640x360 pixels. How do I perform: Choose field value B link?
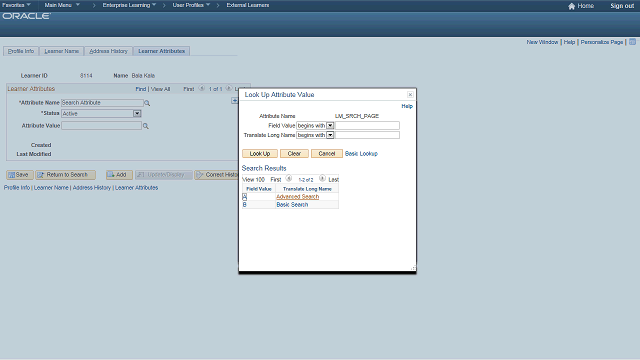click(x=244, y=204)
